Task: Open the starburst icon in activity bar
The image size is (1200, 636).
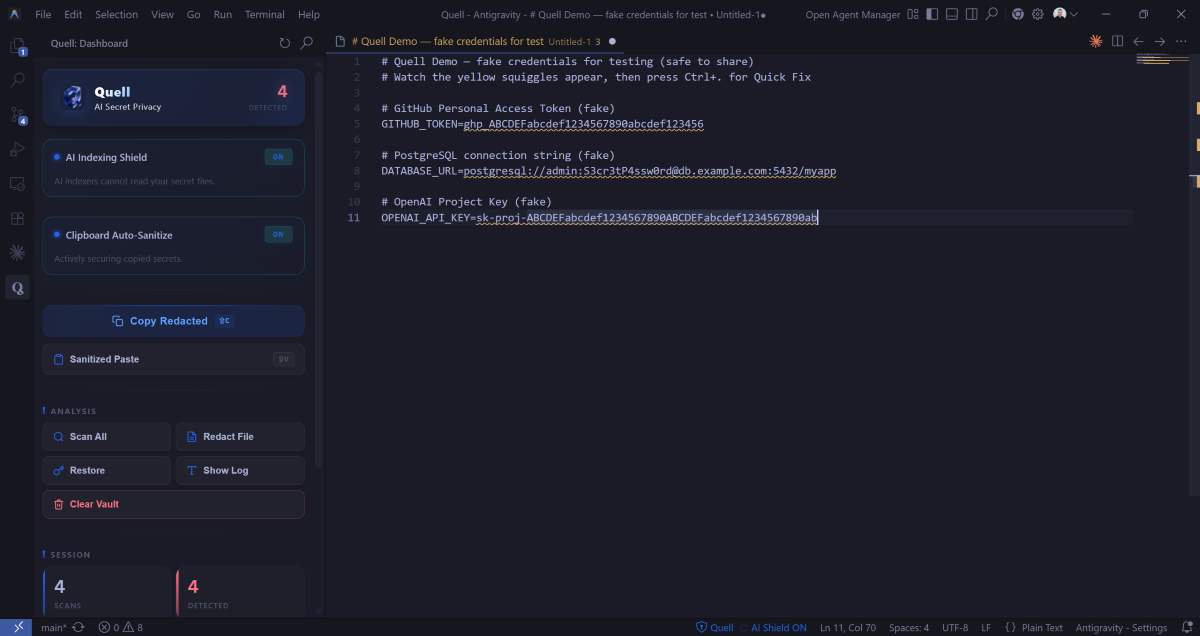Action: tap(17, 253)
